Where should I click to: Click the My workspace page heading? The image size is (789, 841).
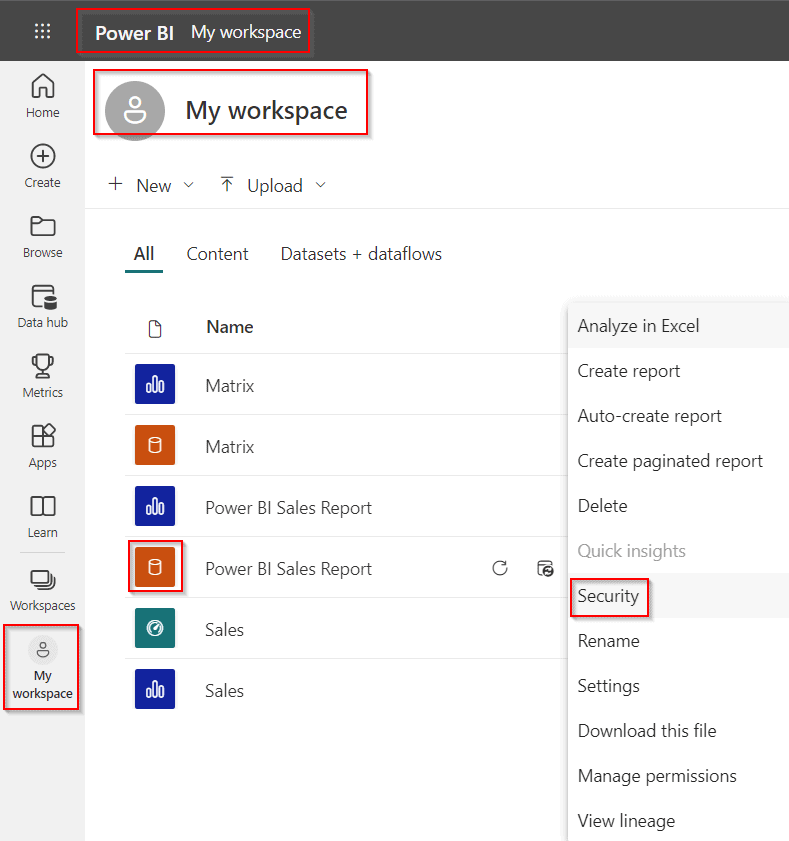click(x=267, y=111)
